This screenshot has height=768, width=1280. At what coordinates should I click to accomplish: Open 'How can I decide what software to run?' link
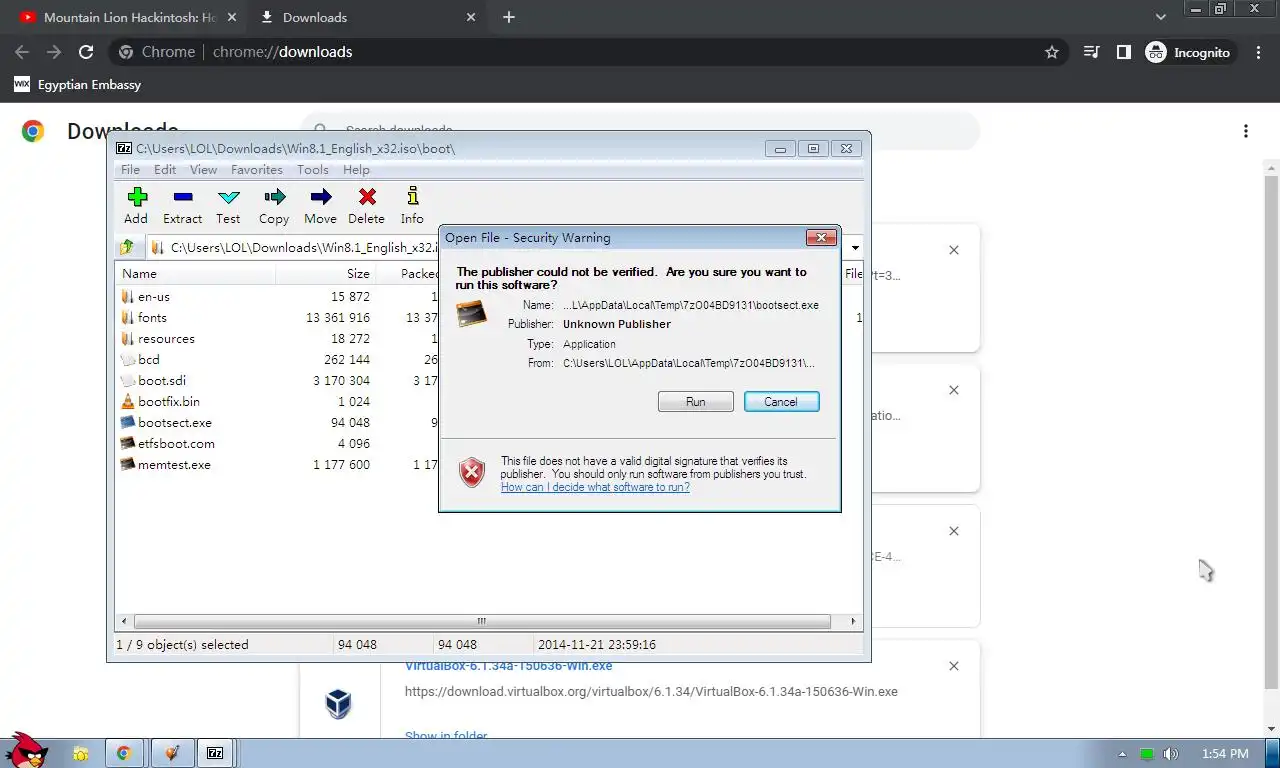point(595,487)
